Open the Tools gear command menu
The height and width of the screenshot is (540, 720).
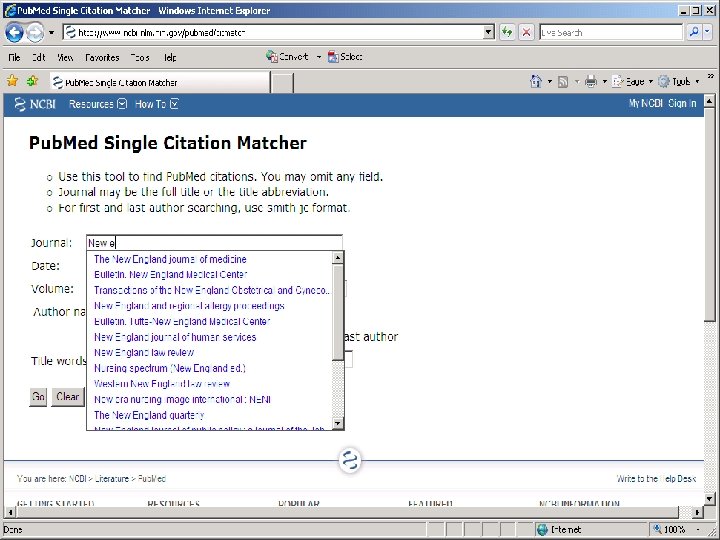[x=679, y=82]
